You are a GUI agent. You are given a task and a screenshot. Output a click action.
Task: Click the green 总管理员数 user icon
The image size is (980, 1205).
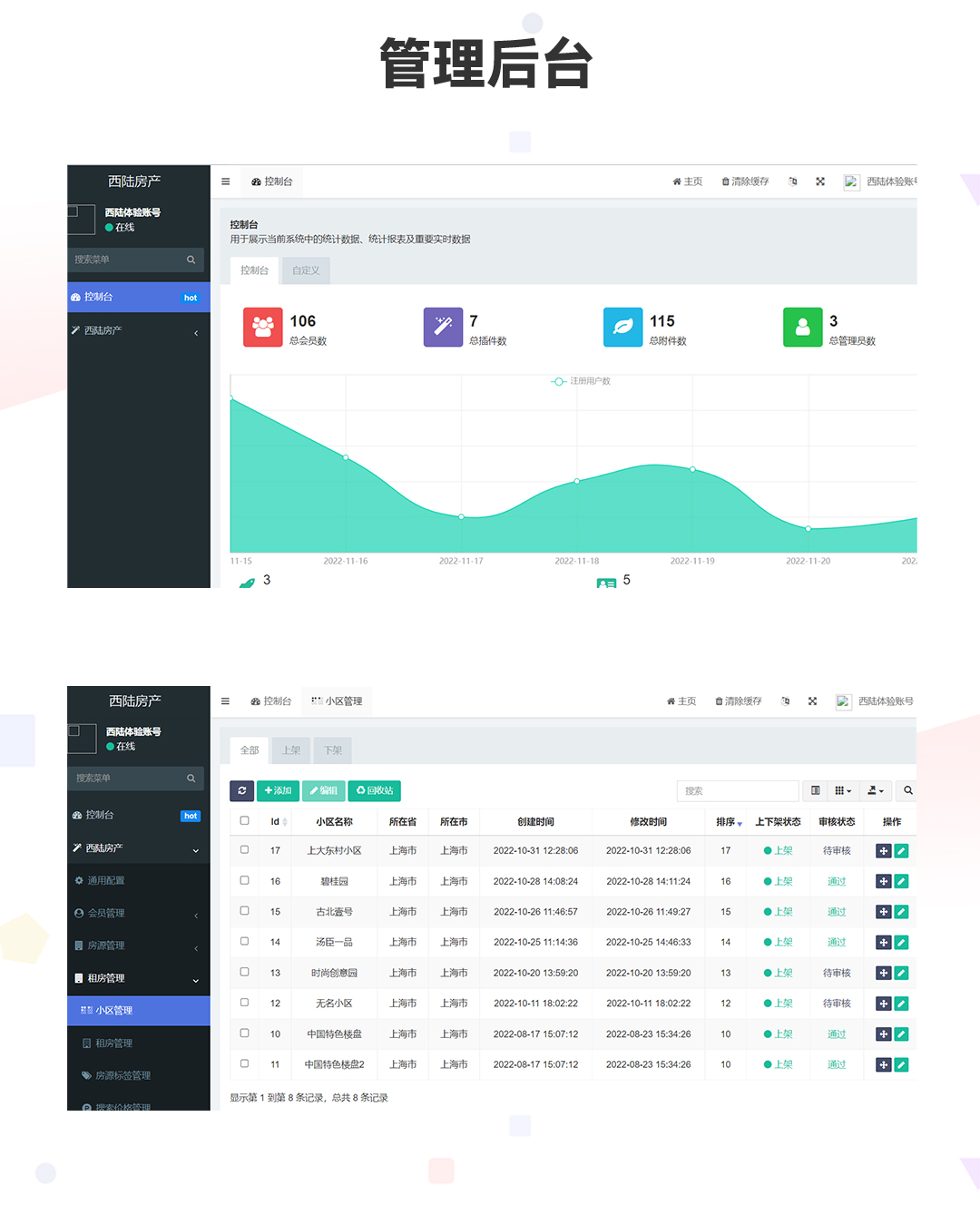[803, 328]
